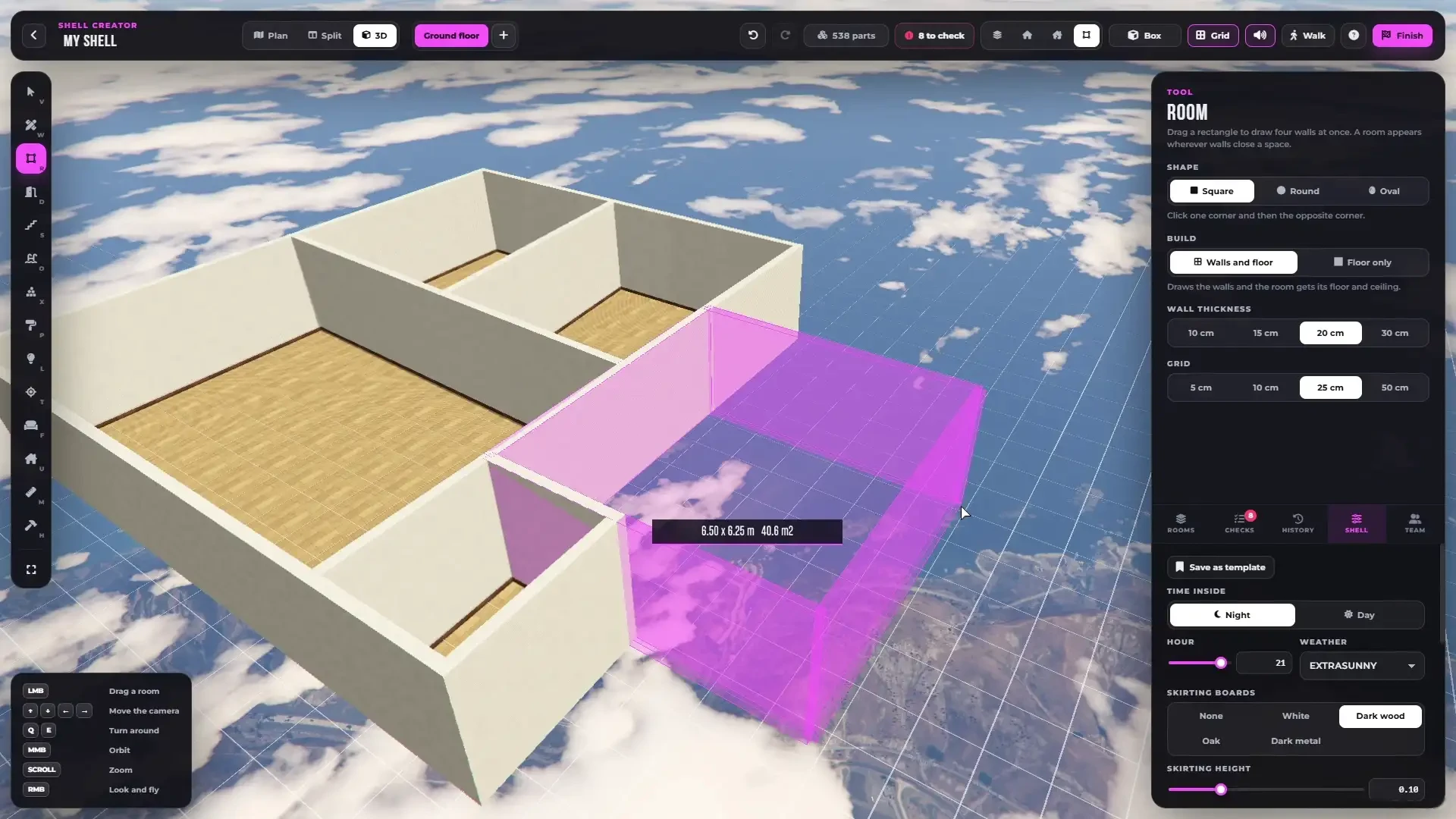Choose the ruler-and-pencil draw wall tool
Screen dimensions: 1456x819
[x=31, y=125]
